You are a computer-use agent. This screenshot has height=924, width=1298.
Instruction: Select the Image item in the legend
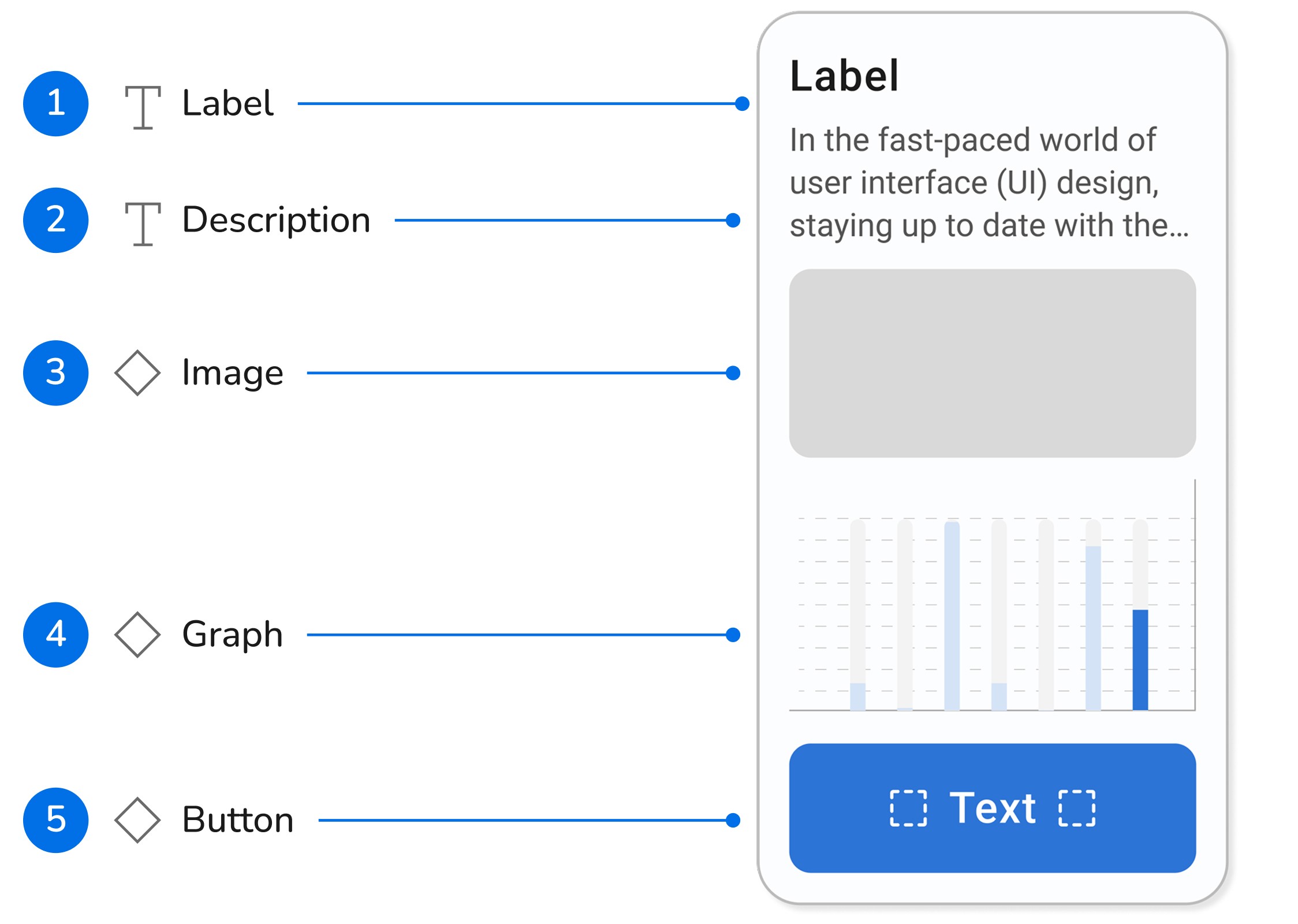click(232, 373)
